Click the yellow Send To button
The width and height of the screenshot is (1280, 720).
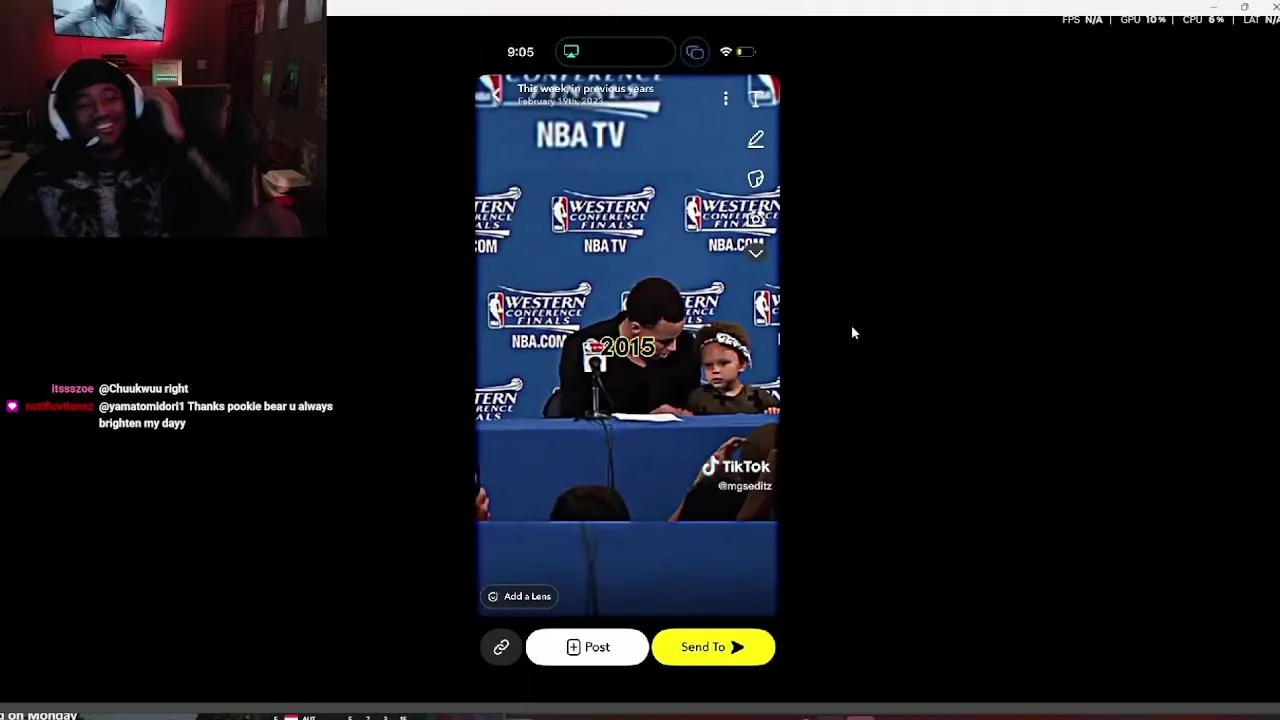click(x=713, y=647)
